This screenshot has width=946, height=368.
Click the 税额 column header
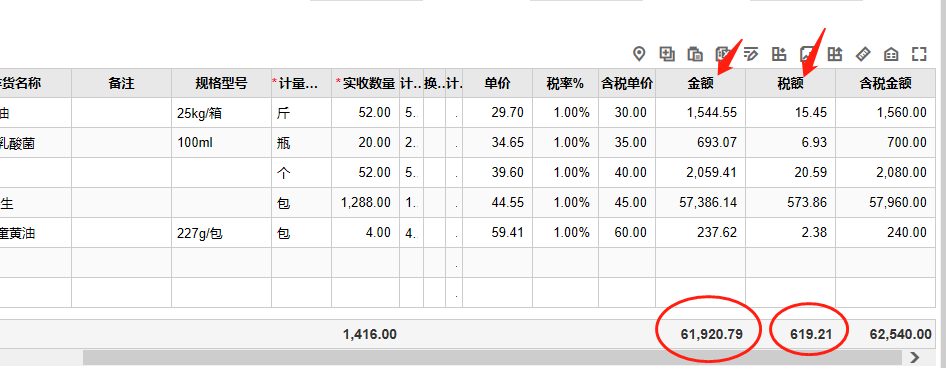(790, 83)
